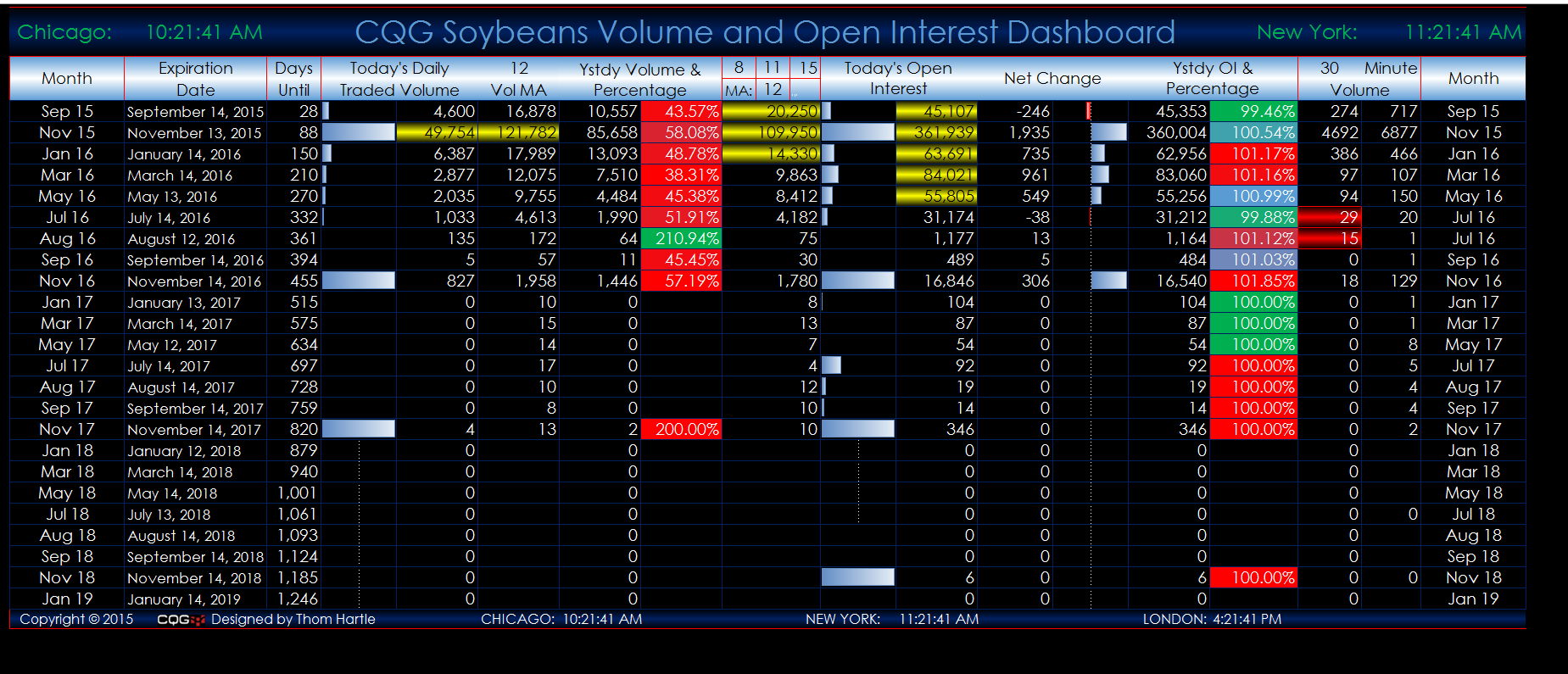Click the Chicago: label in the title bar
The width and height of the screenshot is (1568, 674).
point(64,32)
